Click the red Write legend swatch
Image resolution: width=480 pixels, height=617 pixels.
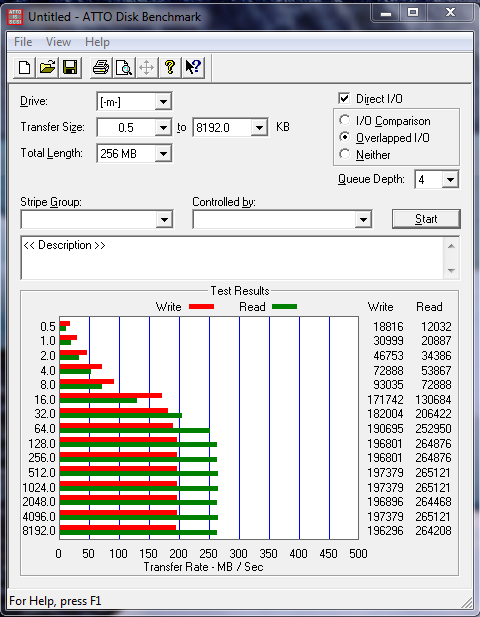pos(201,307)
